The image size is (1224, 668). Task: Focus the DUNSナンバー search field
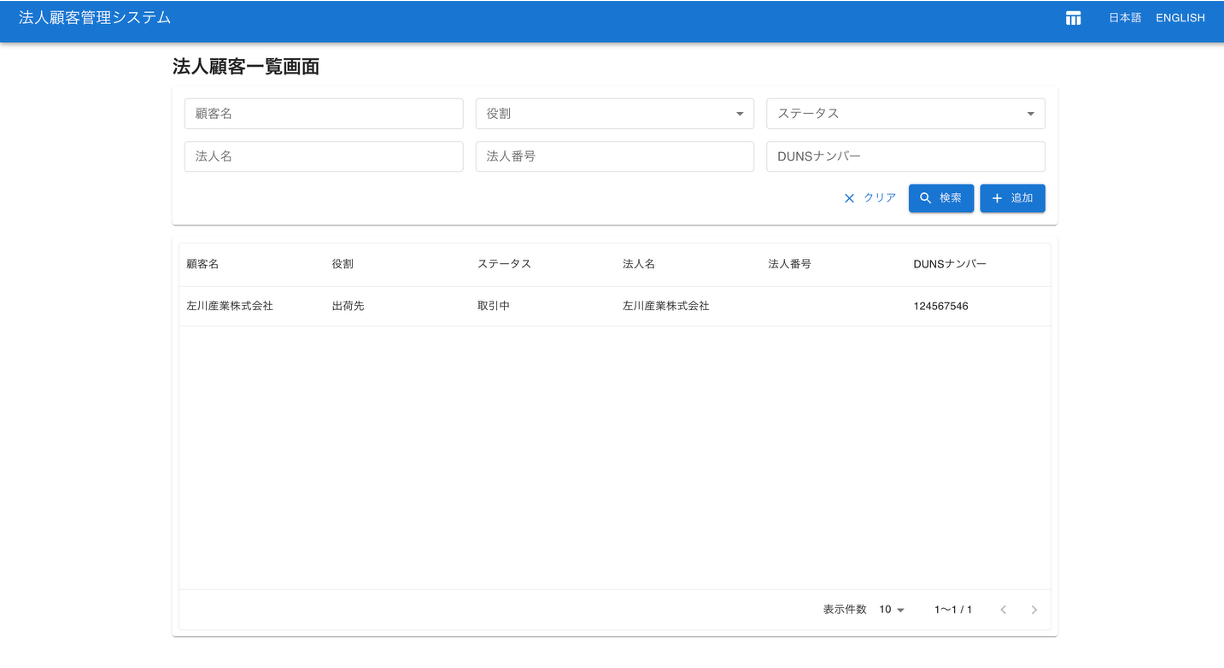tap(906, 157)
